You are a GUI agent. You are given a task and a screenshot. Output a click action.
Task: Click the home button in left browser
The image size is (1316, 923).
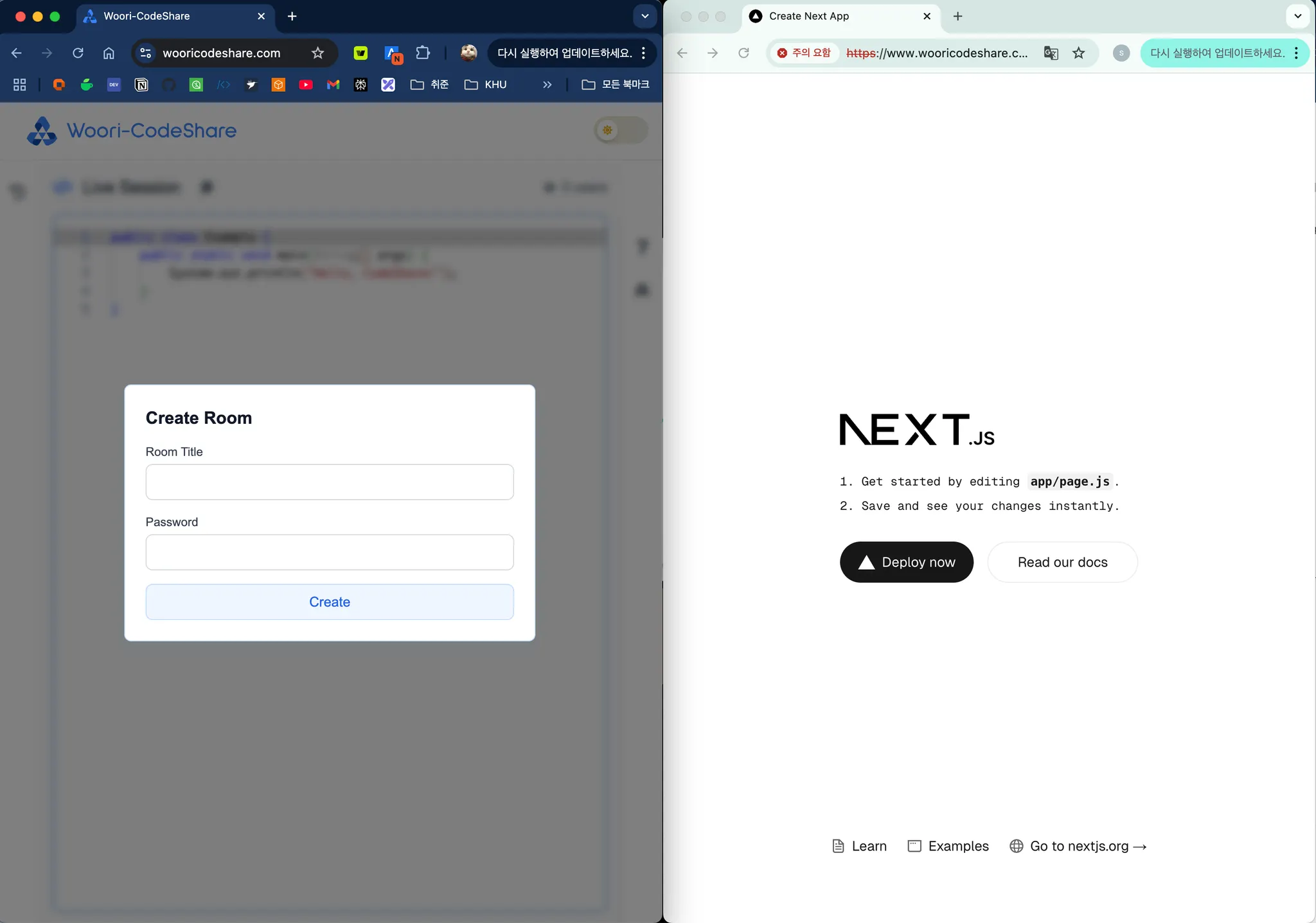click(x=109, y=53)
